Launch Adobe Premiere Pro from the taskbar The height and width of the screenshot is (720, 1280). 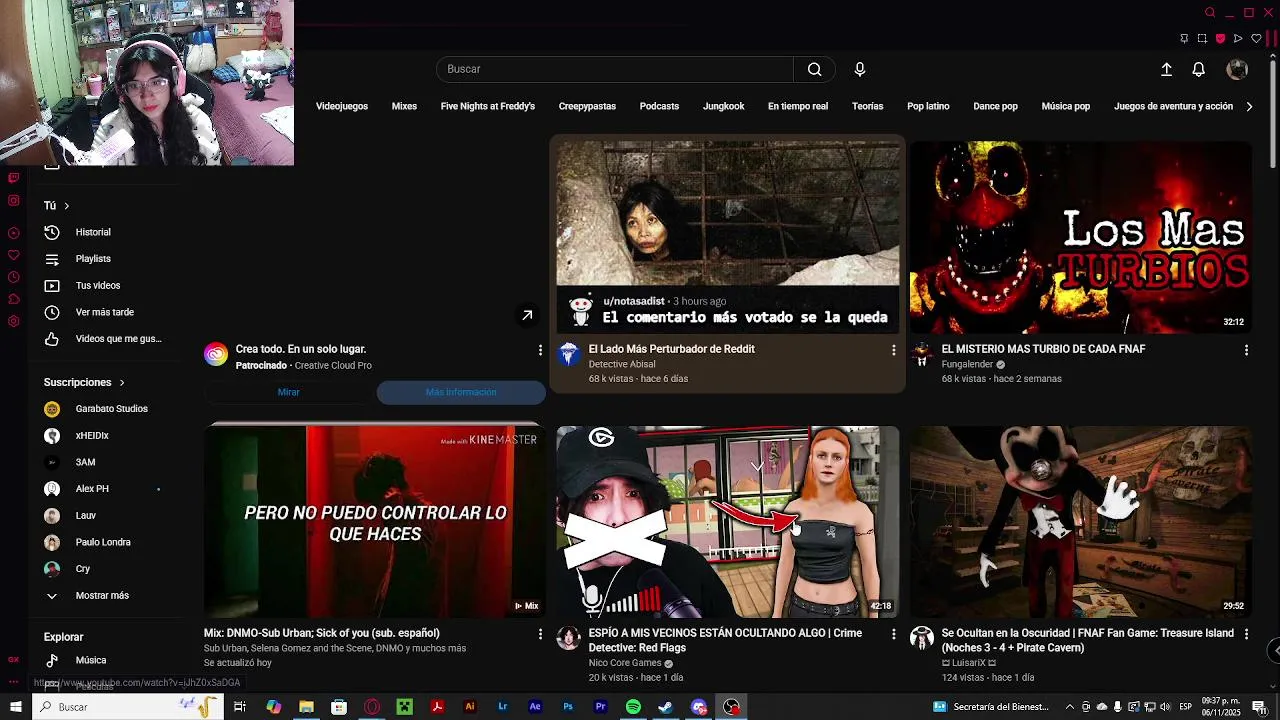click(x=601, y=707)
